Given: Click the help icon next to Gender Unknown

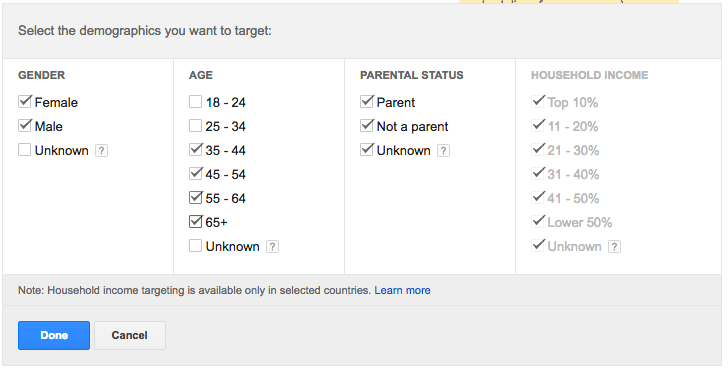Looking at the screenshot, I should pos(101,150).
